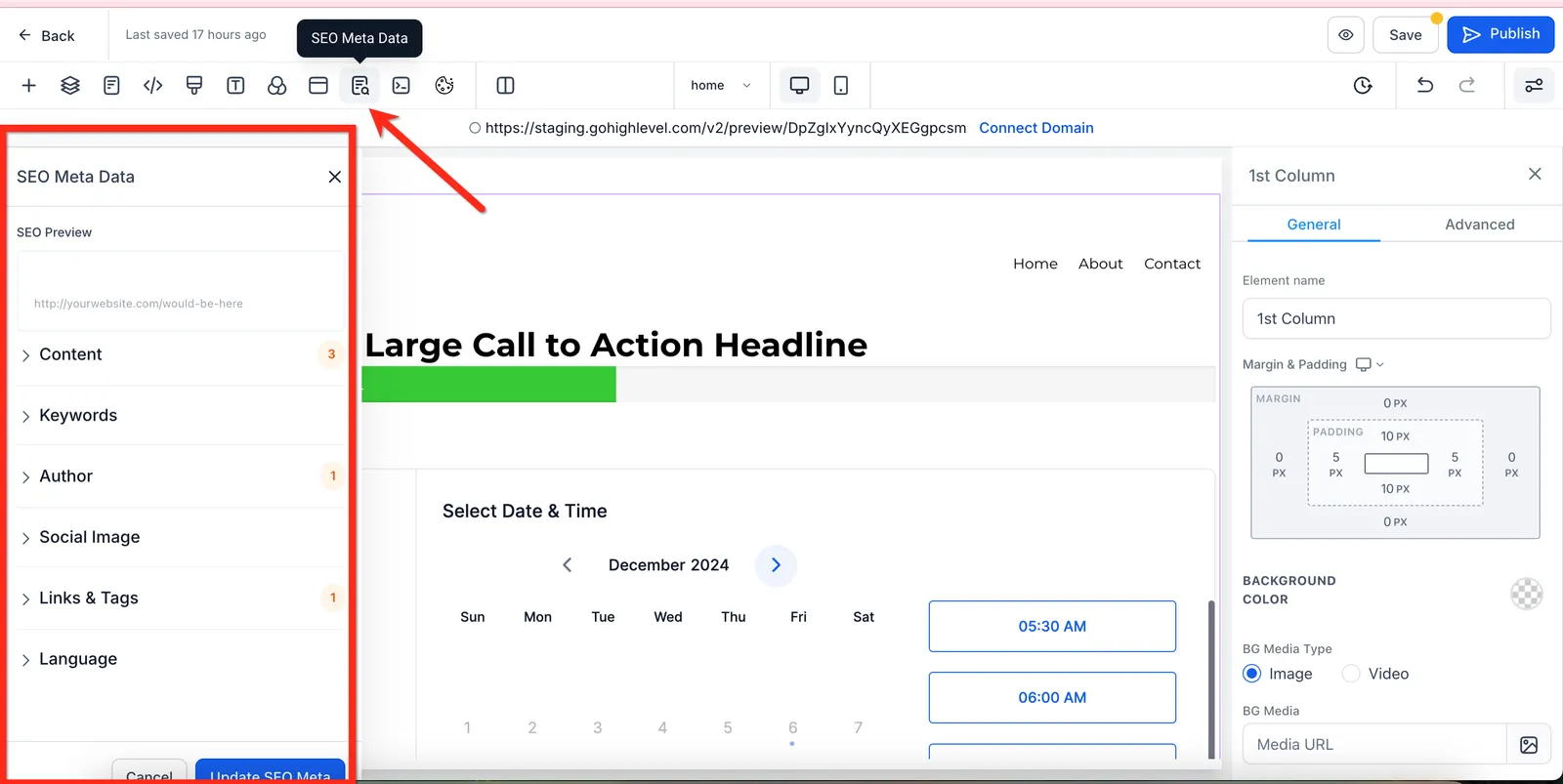Click the SEO Meta Data toolbar icon

pyautogui.click(x=360, y=86)
